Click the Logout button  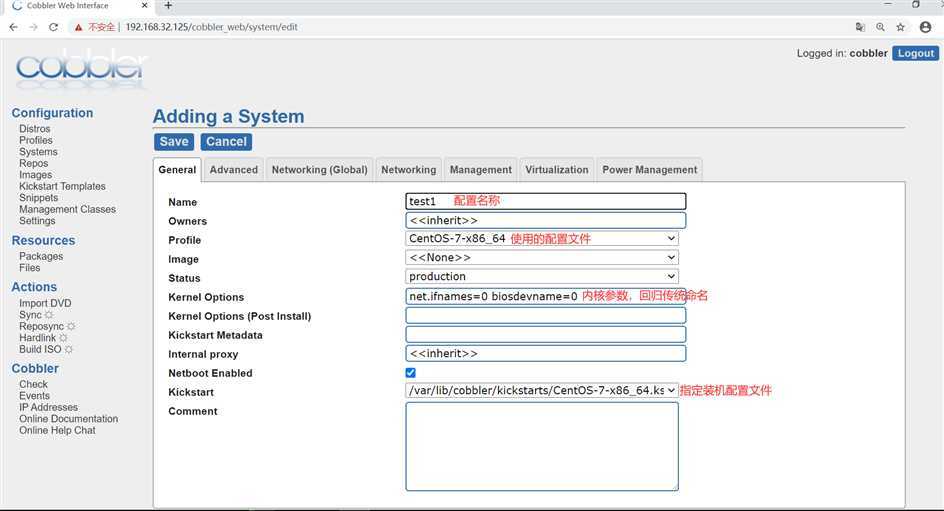[x=915, y=53]
